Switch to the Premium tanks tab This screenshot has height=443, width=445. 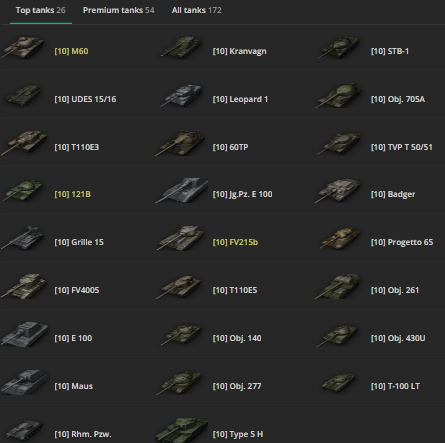[118, 10]
